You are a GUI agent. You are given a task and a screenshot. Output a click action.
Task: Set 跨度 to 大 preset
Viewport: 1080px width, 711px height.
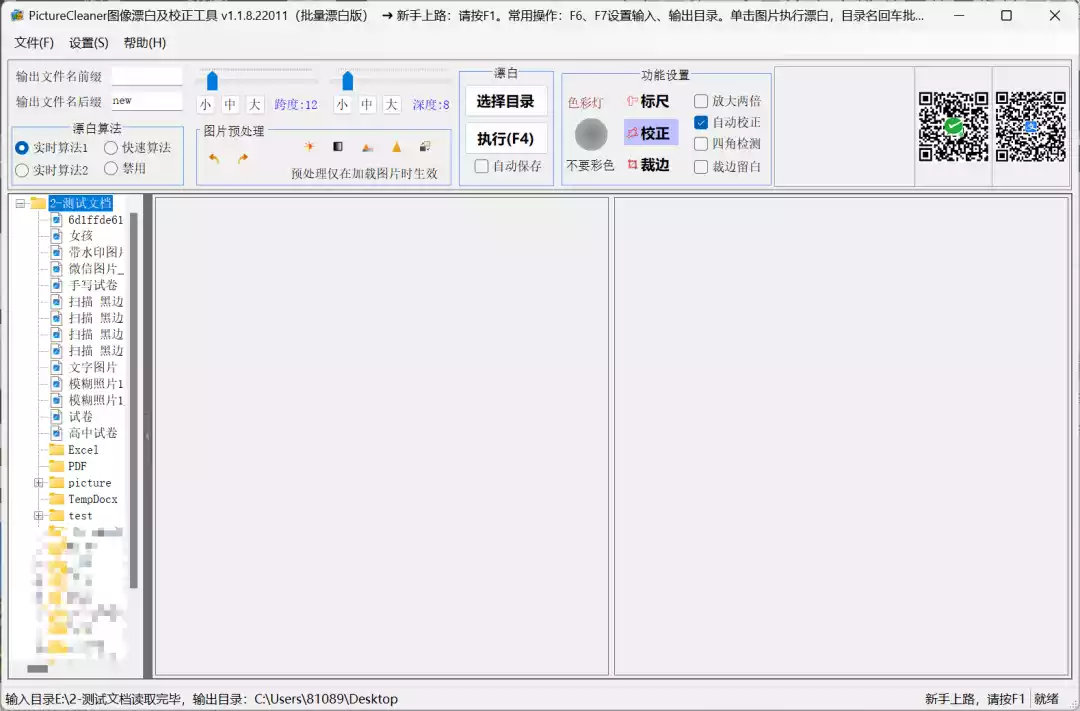[x=255, y=105]
